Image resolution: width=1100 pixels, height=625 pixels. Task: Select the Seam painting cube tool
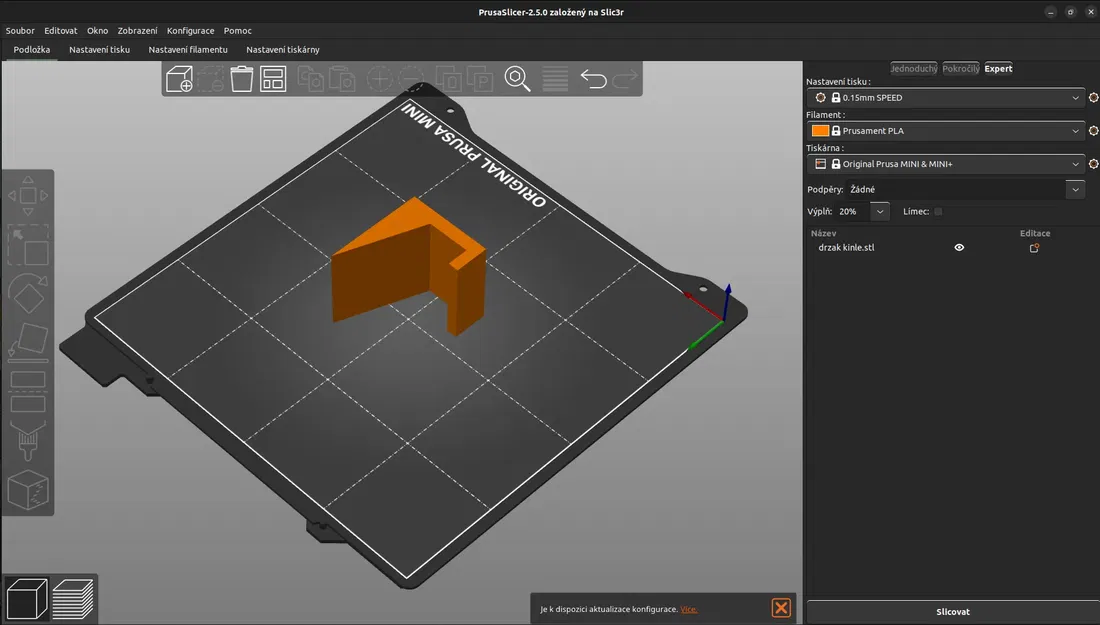point(28,490)
